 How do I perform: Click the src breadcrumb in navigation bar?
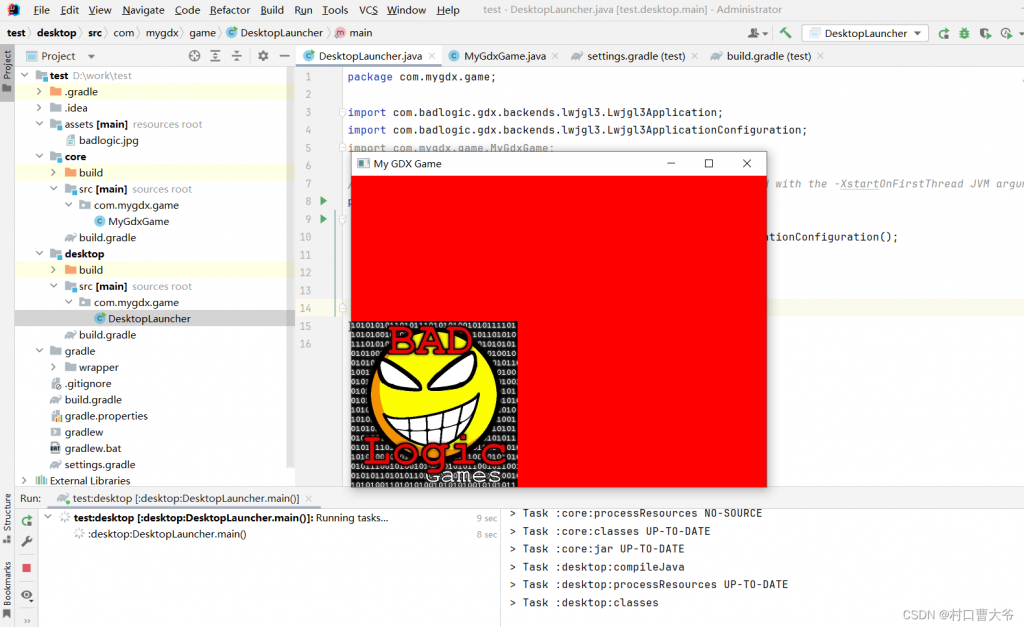95,33
